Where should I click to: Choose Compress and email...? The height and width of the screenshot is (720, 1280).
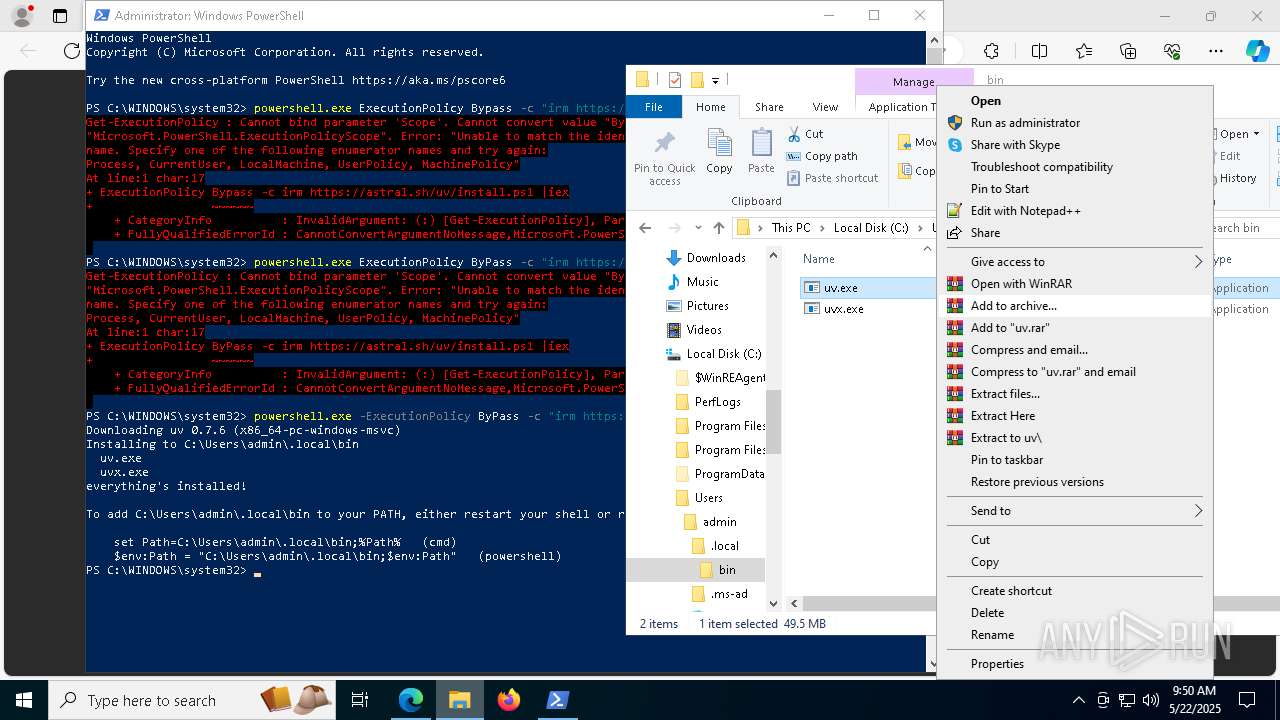1075,350
